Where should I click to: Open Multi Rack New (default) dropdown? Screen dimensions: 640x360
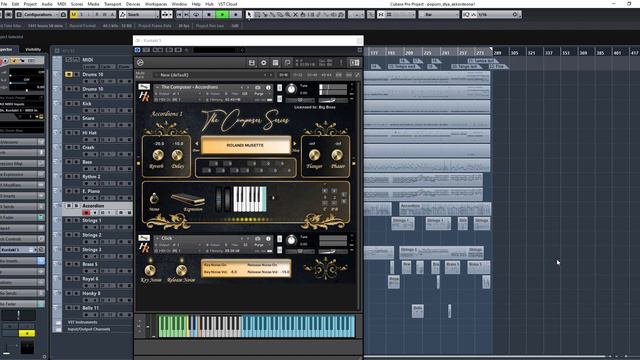(212, 75)
